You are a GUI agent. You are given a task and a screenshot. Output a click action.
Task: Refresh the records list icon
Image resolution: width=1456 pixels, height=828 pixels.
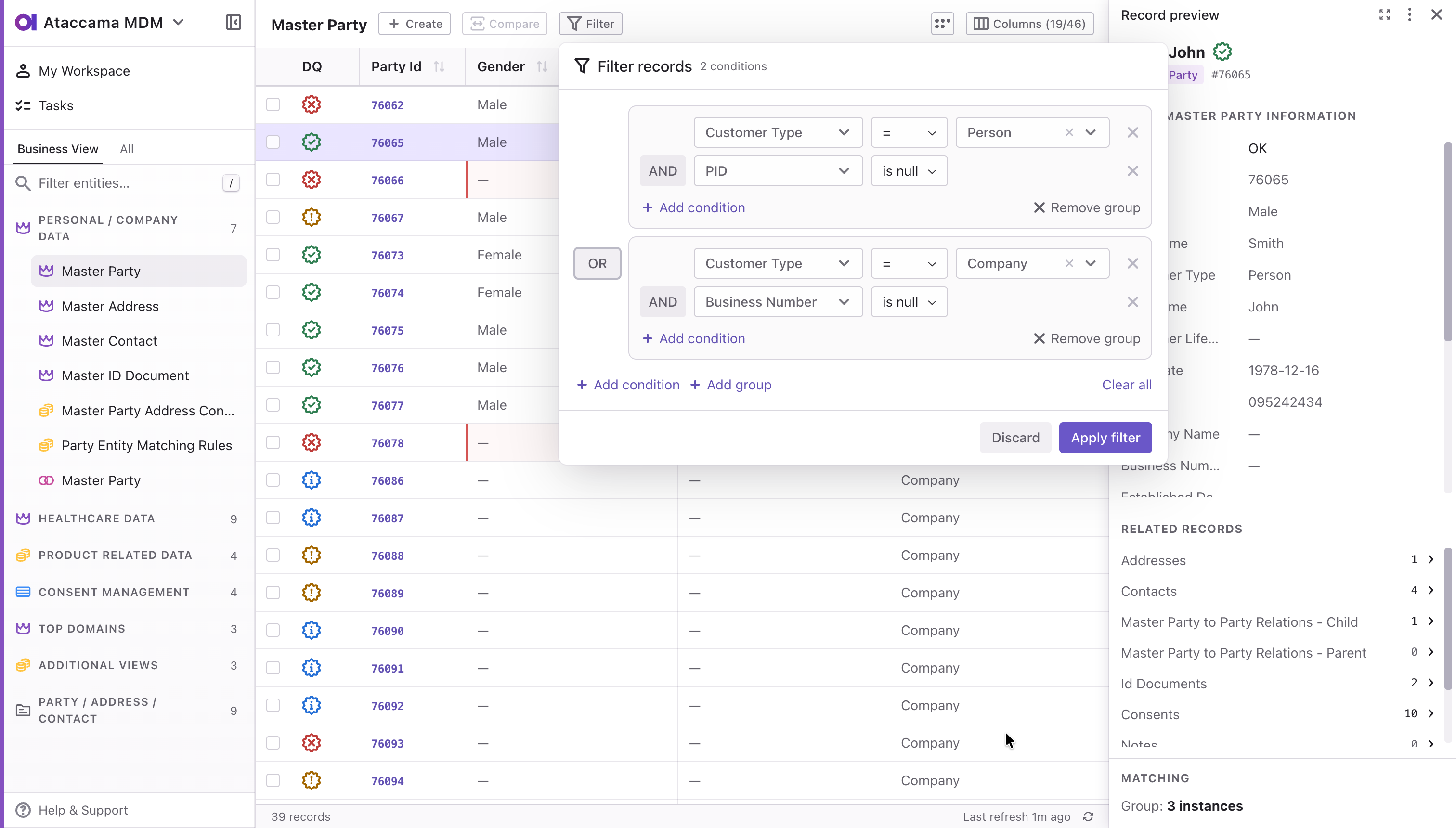pyautogui.click(x=1088, y=816)
